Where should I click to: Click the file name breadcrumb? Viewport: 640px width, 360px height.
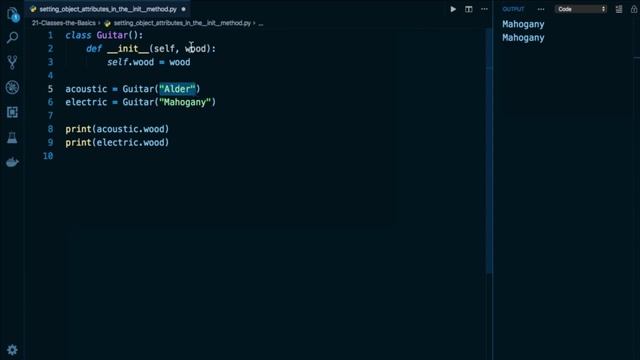(182, 23)
